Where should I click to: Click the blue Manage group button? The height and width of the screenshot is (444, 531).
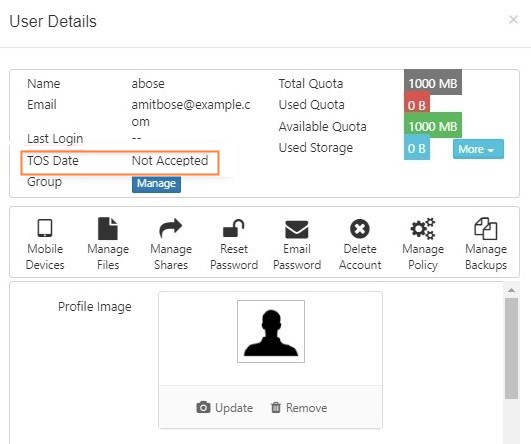156,183
